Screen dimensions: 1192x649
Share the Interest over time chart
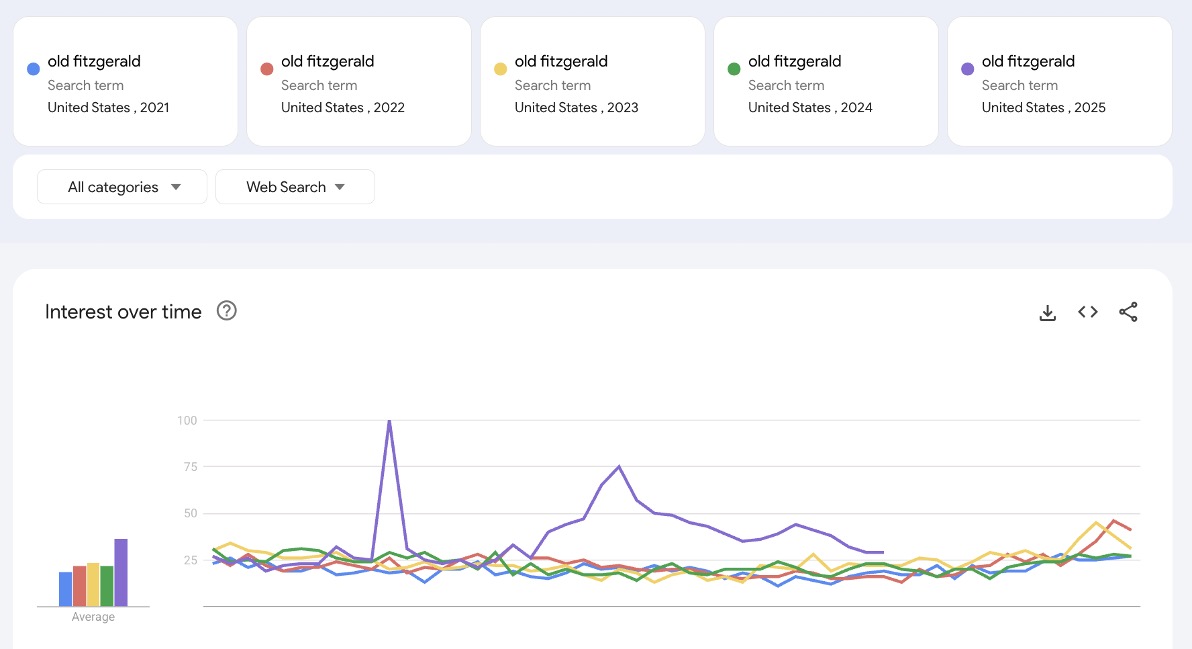tap(1128, 313)
